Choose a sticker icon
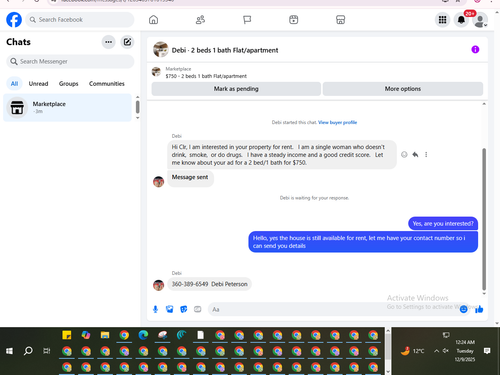 [184, 309]
